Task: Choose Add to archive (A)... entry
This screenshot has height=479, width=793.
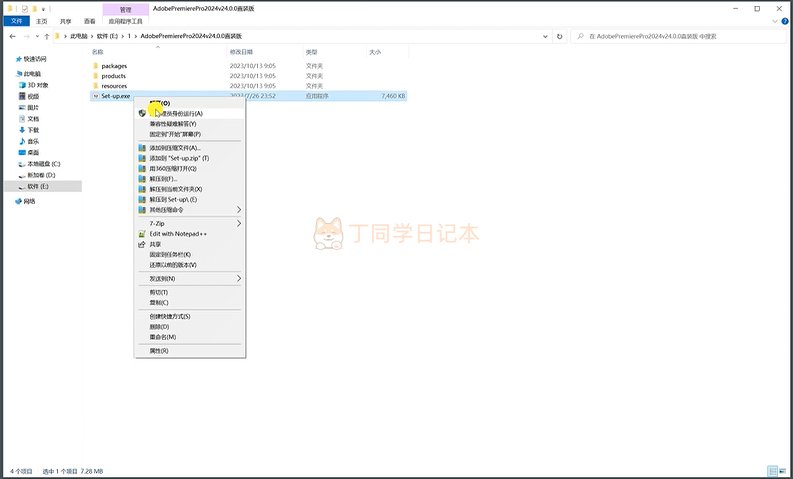Action: [190, 148]
